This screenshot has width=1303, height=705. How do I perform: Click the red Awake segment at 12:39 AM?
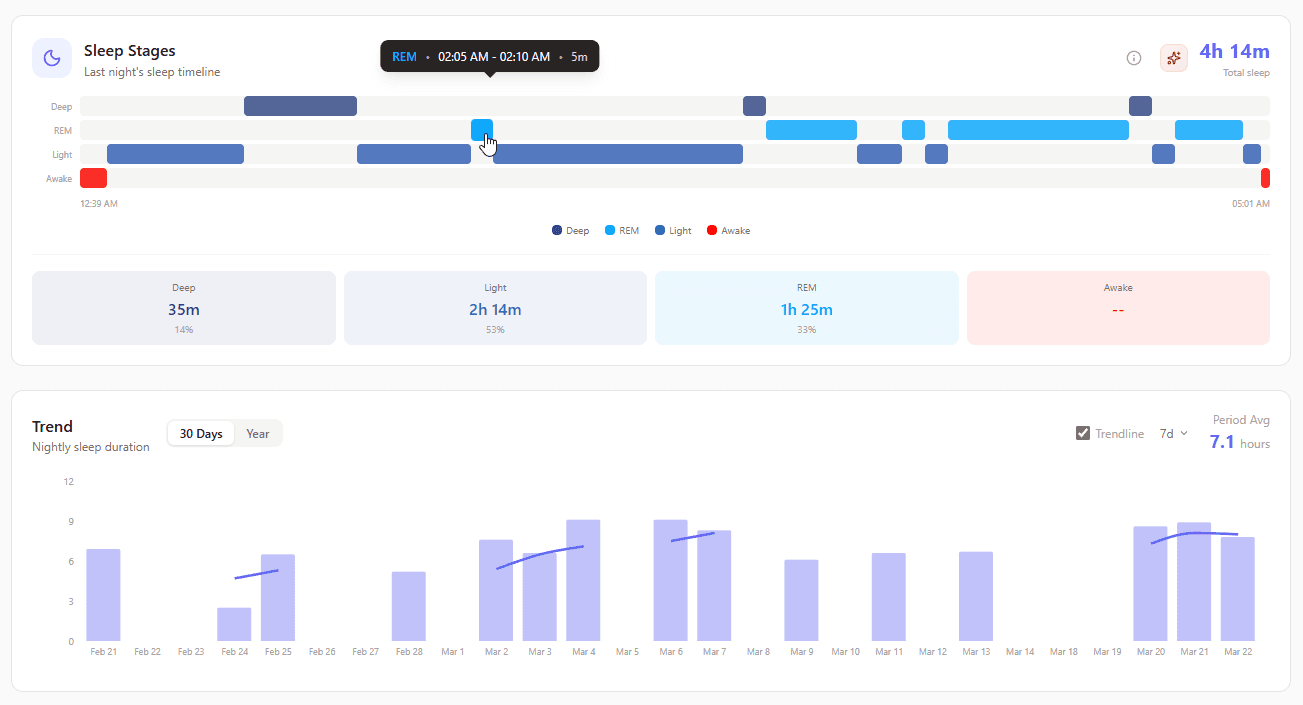pyautogui.click(x=93, y=178)
